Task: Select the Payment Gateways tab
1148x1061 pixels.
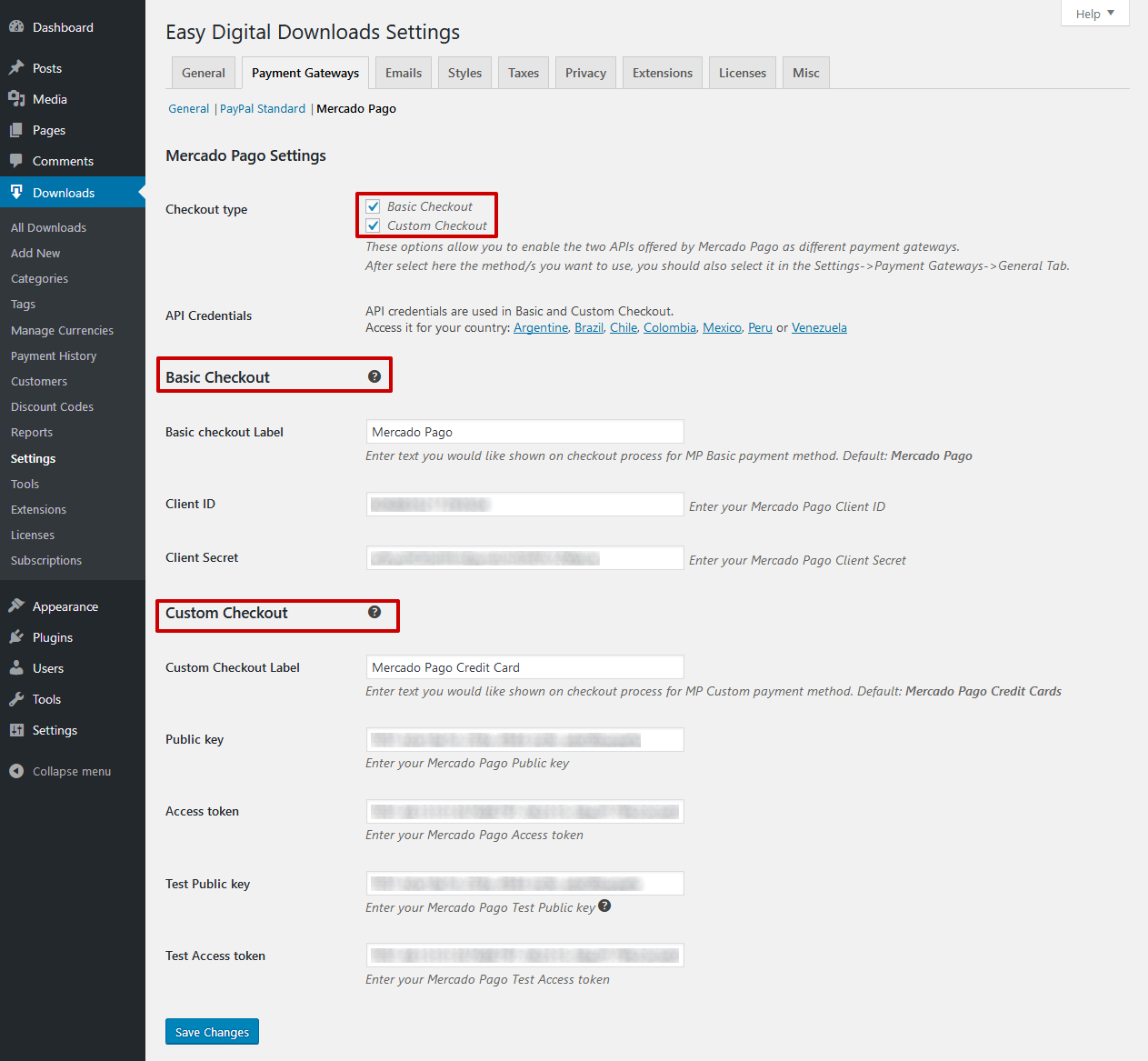Action: tap(305, 73)
